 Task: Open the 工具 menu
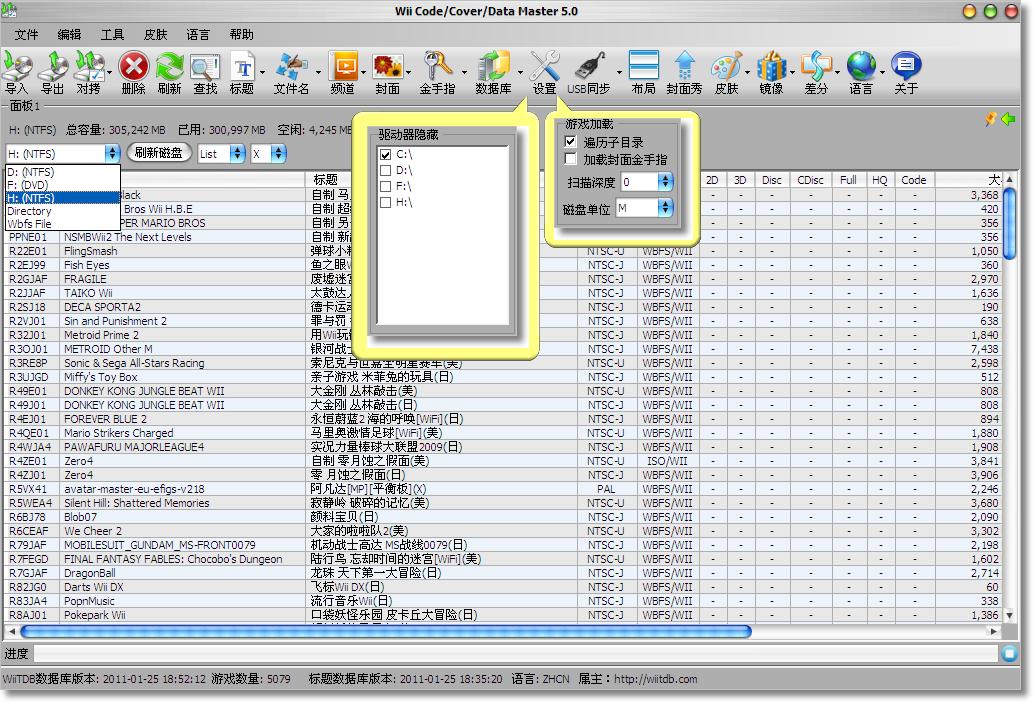(112, 34)
